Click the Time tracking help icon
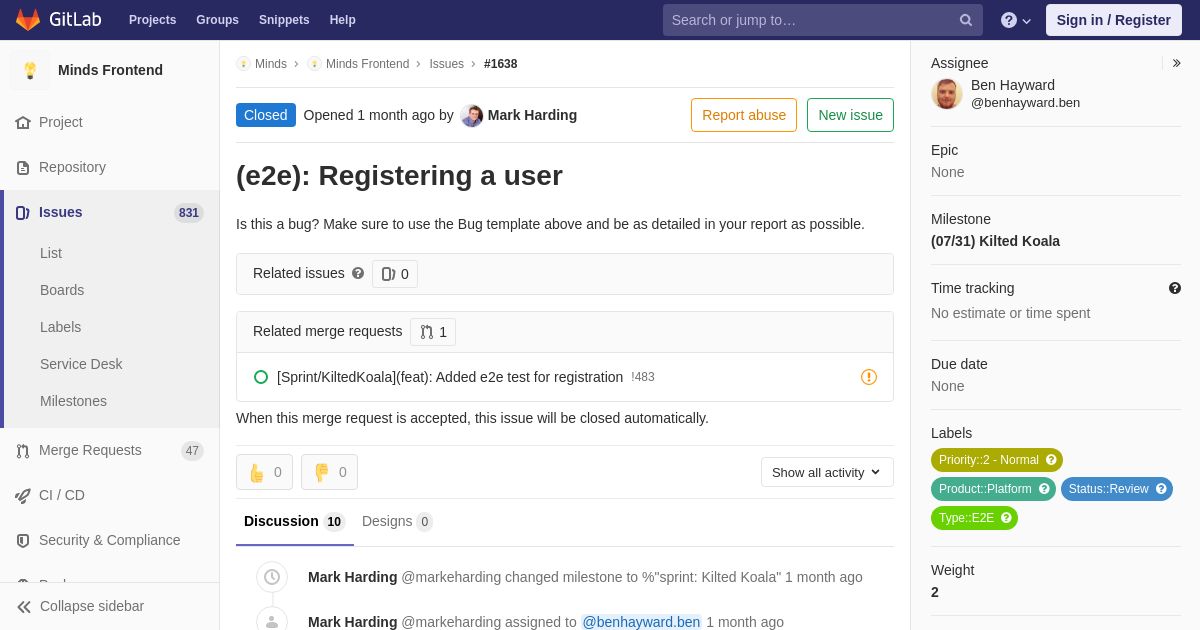The image size is (1200, 630). pyautogui.click(x=1175, y=288)
